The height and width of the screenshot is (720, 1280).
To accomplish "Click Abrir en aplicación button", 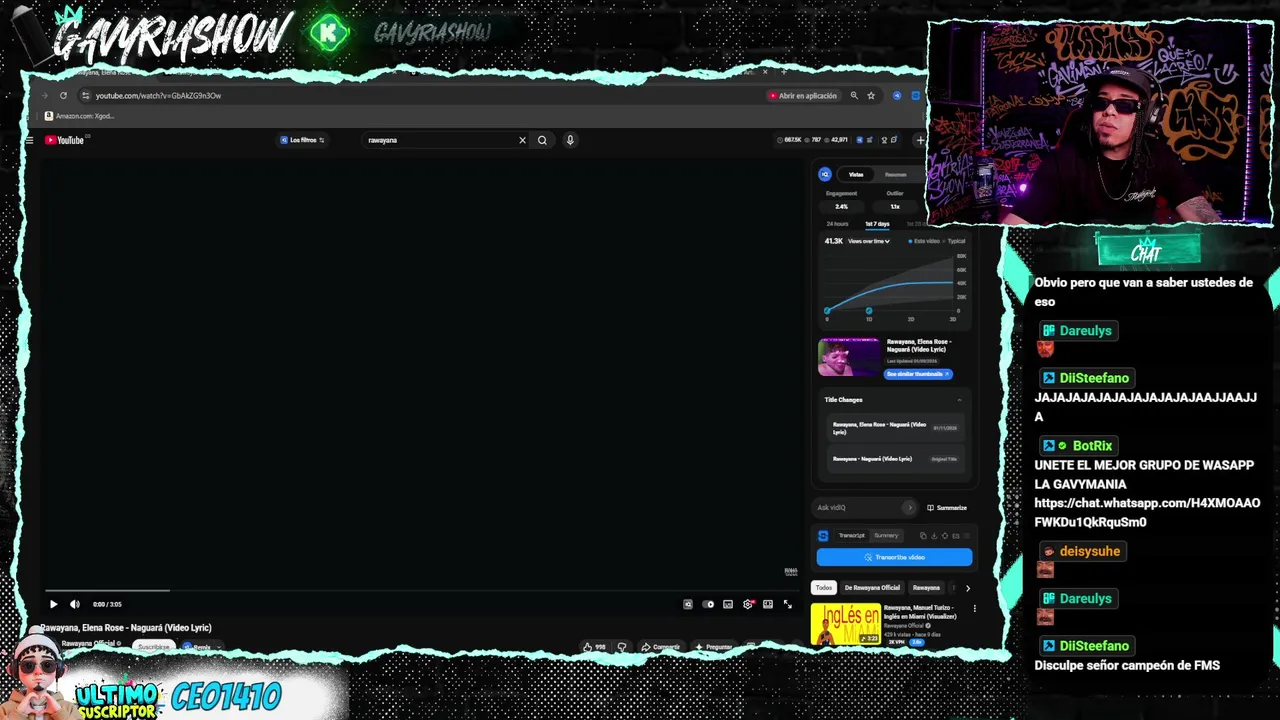I will point(802,96).
